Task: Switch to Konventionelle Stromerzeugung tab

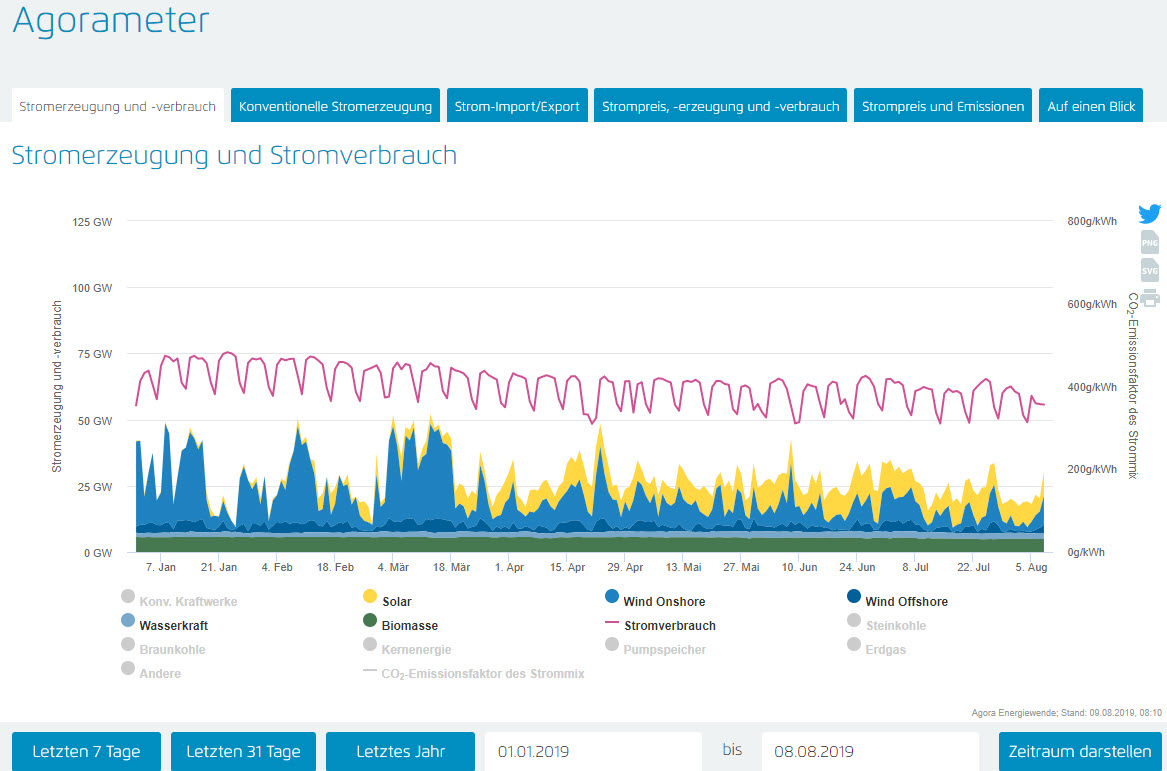Action: point(335,106)
